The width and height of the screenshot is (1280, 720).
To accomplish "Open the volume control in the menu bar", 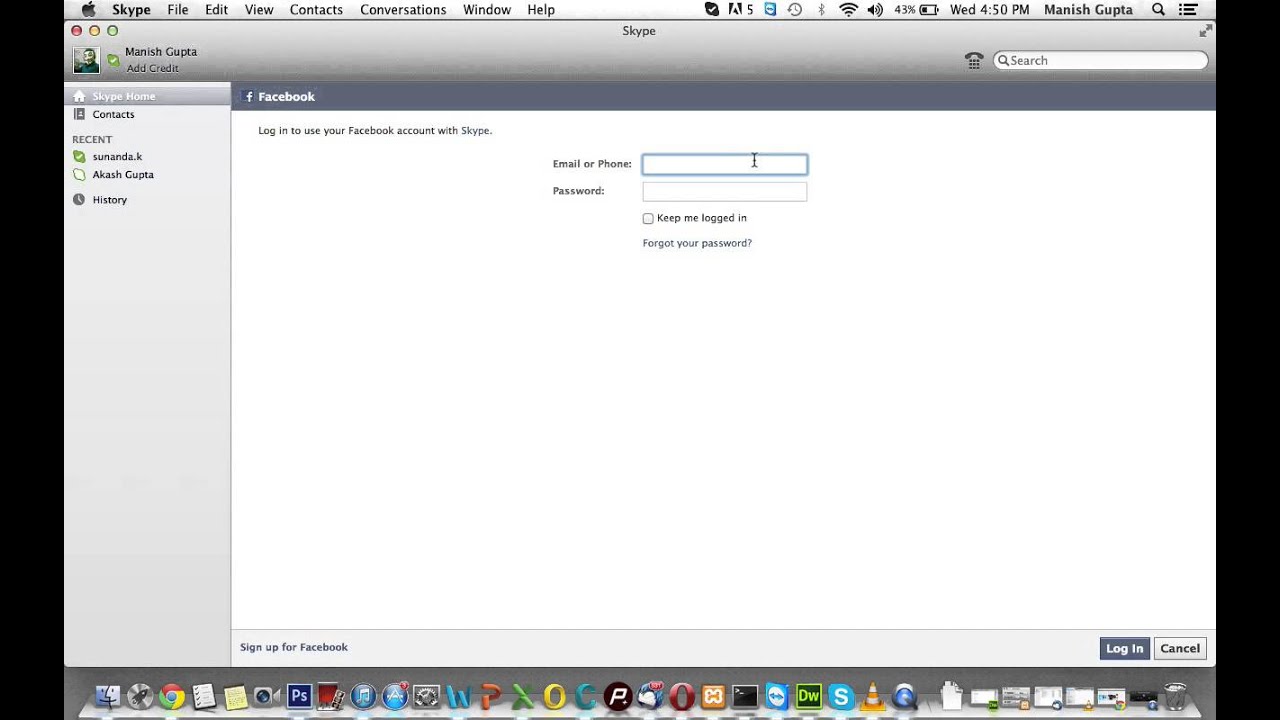I will (876, 10).
